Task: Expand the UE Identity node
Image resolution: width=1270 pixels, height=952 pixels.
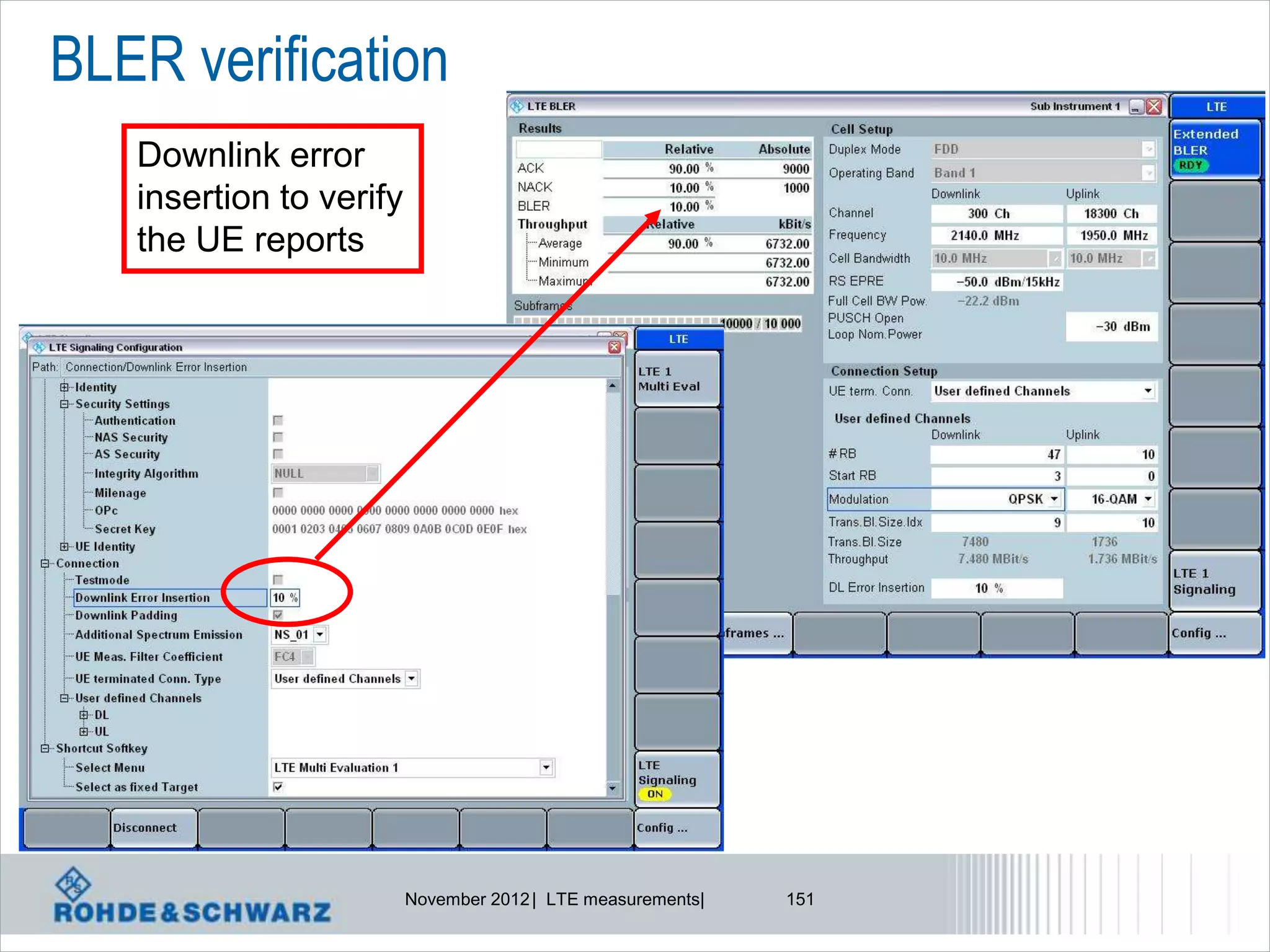Action: 64,547
